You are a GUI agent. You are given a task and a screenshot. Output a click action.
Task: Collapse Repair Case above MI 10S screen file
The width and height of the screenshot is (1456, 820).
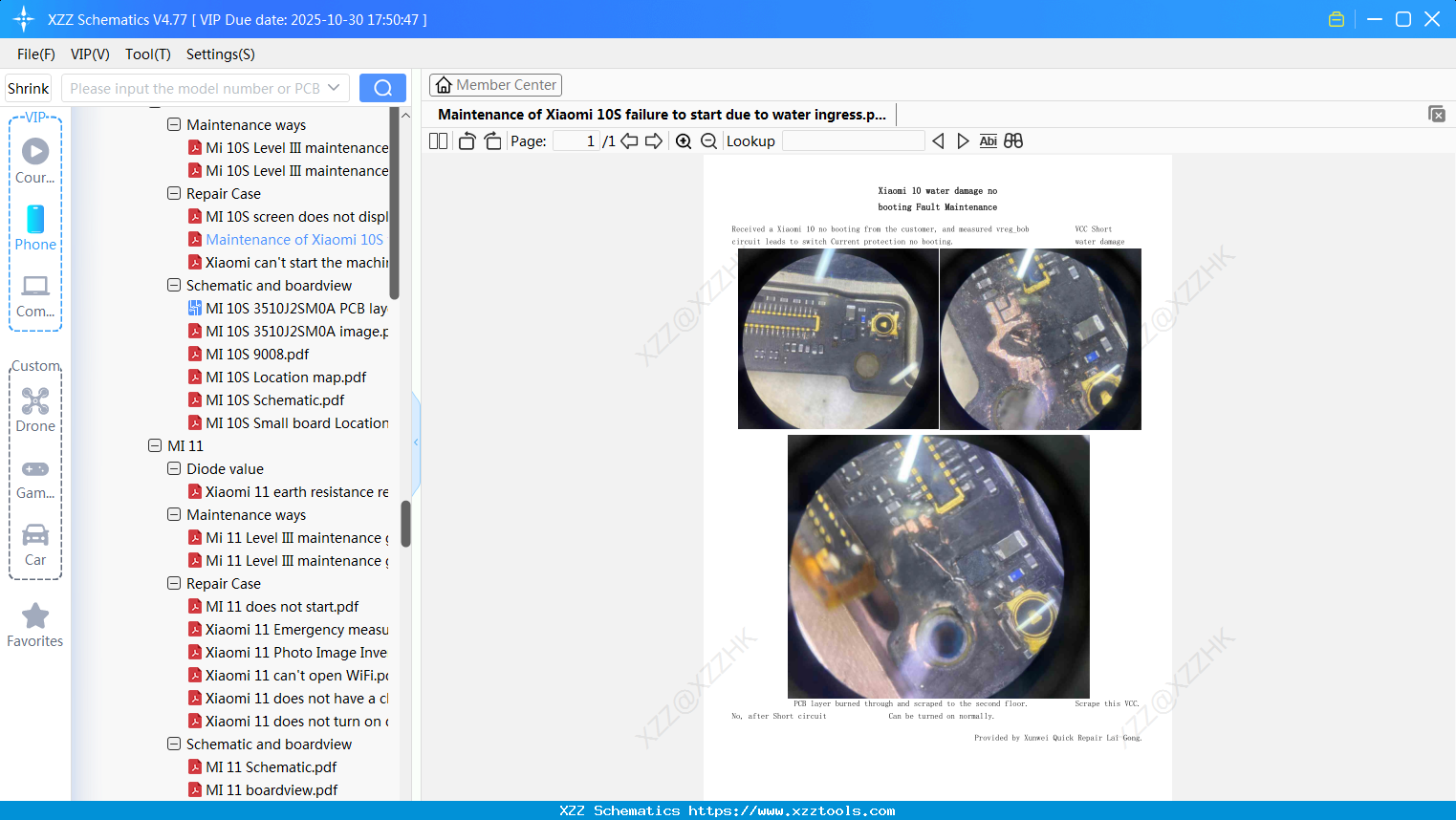pos(174,194)
